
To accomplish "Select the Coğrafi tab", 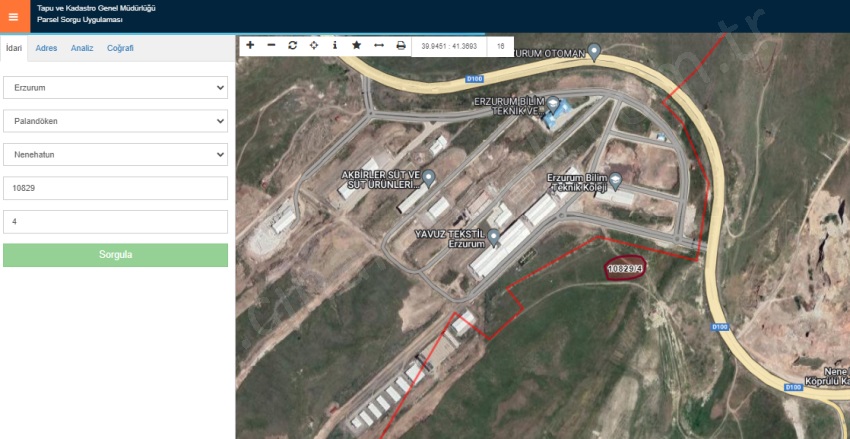I will click(120, 48).
